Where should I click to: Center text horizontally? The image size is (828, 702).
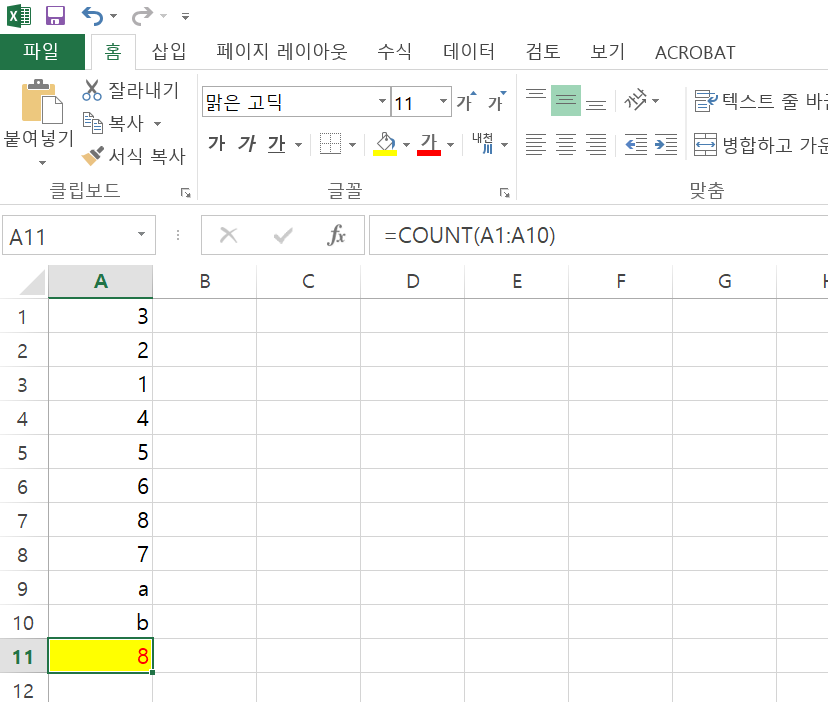coord(566,144)
